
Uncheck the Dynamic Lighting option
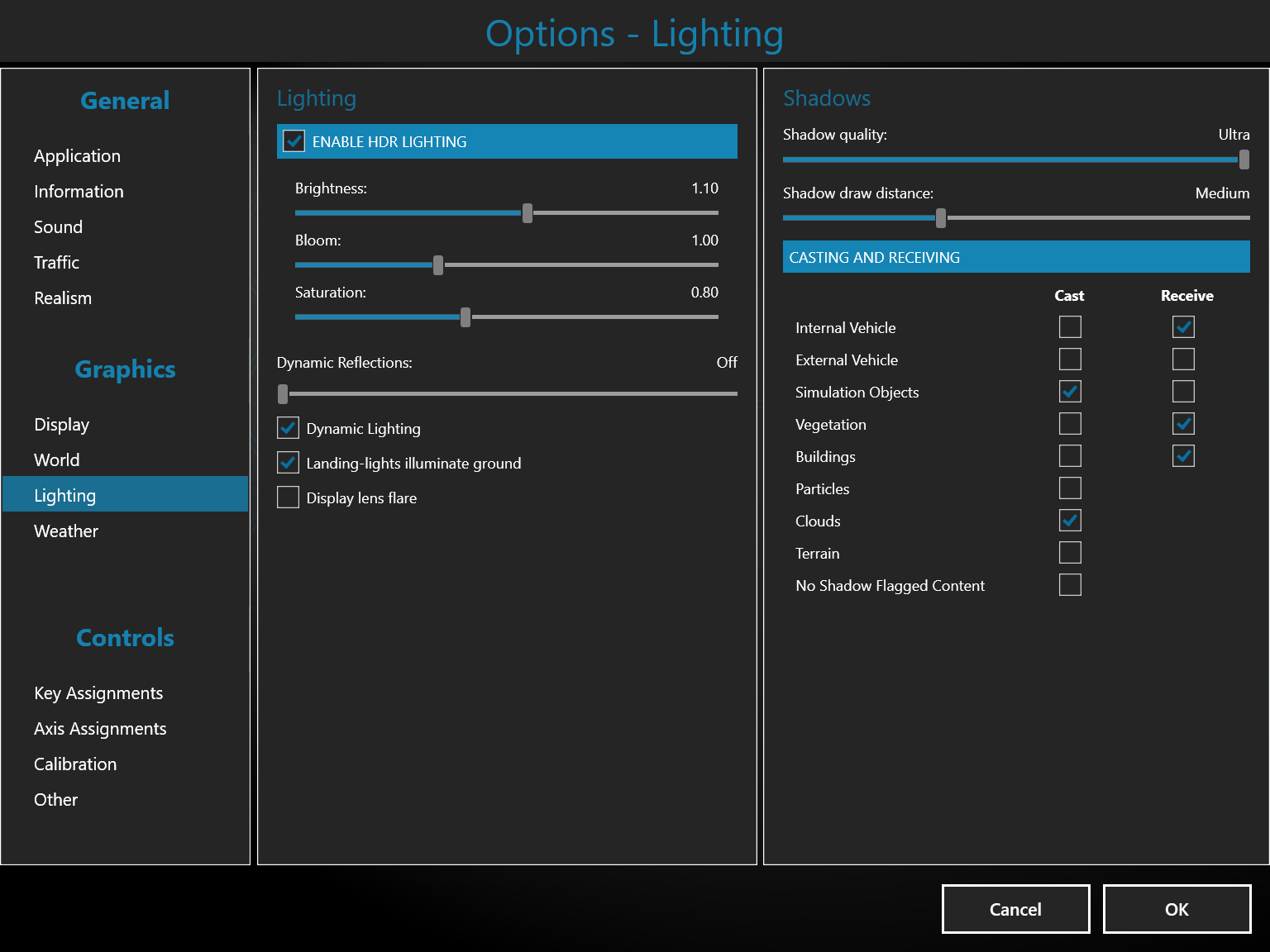coord(288,428)
